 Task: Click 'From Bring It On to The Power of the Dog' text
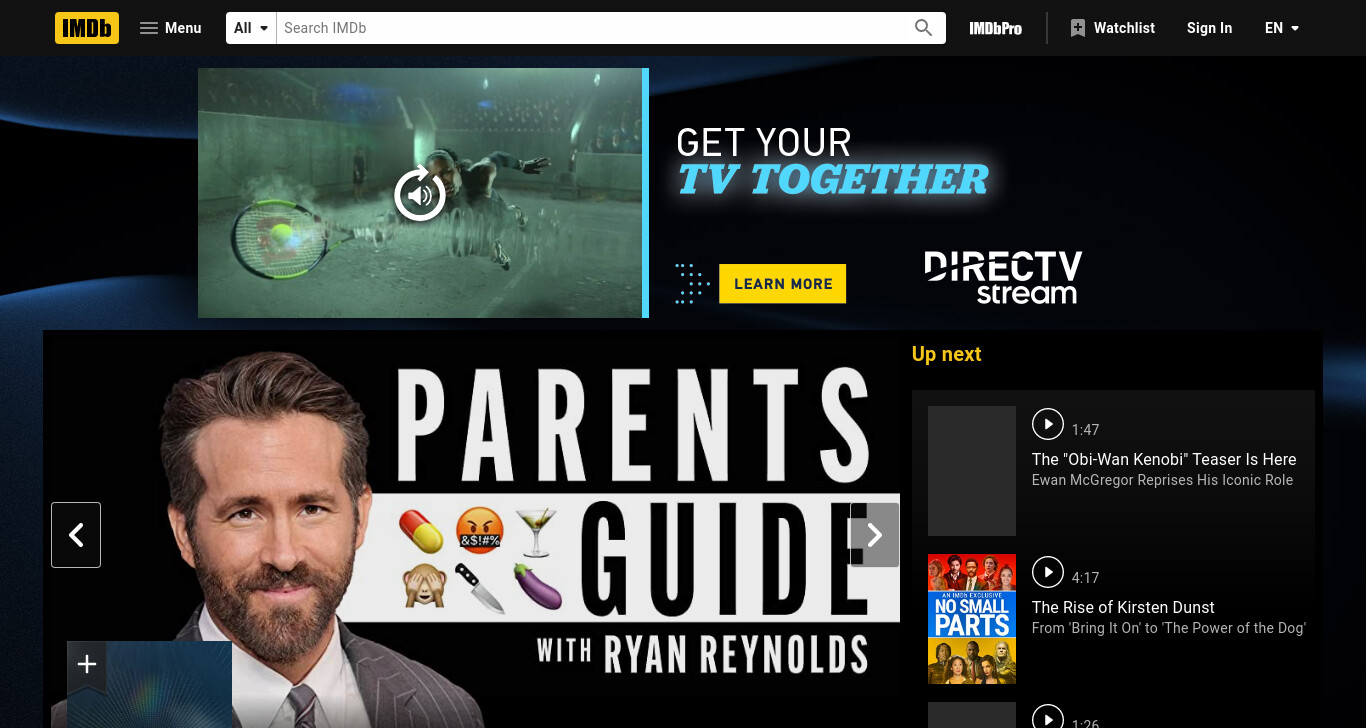click(1169, 628)
